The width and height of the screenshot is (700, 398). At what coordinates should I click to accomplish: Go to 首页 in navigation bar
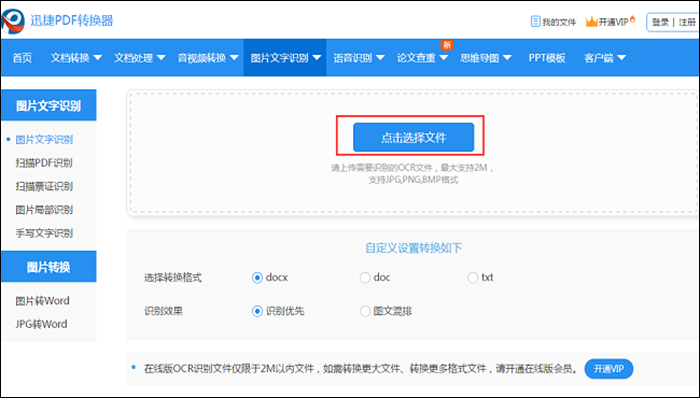click(22, 58)
